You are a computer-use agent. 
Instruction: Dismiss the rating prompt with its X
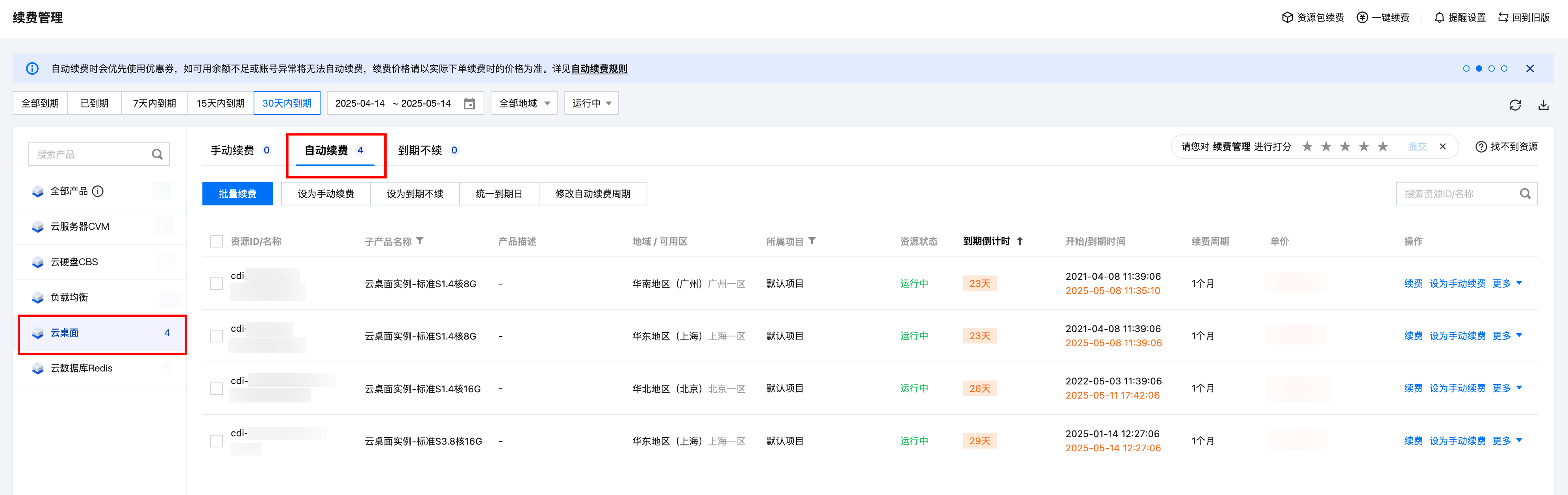(1443, 146)
